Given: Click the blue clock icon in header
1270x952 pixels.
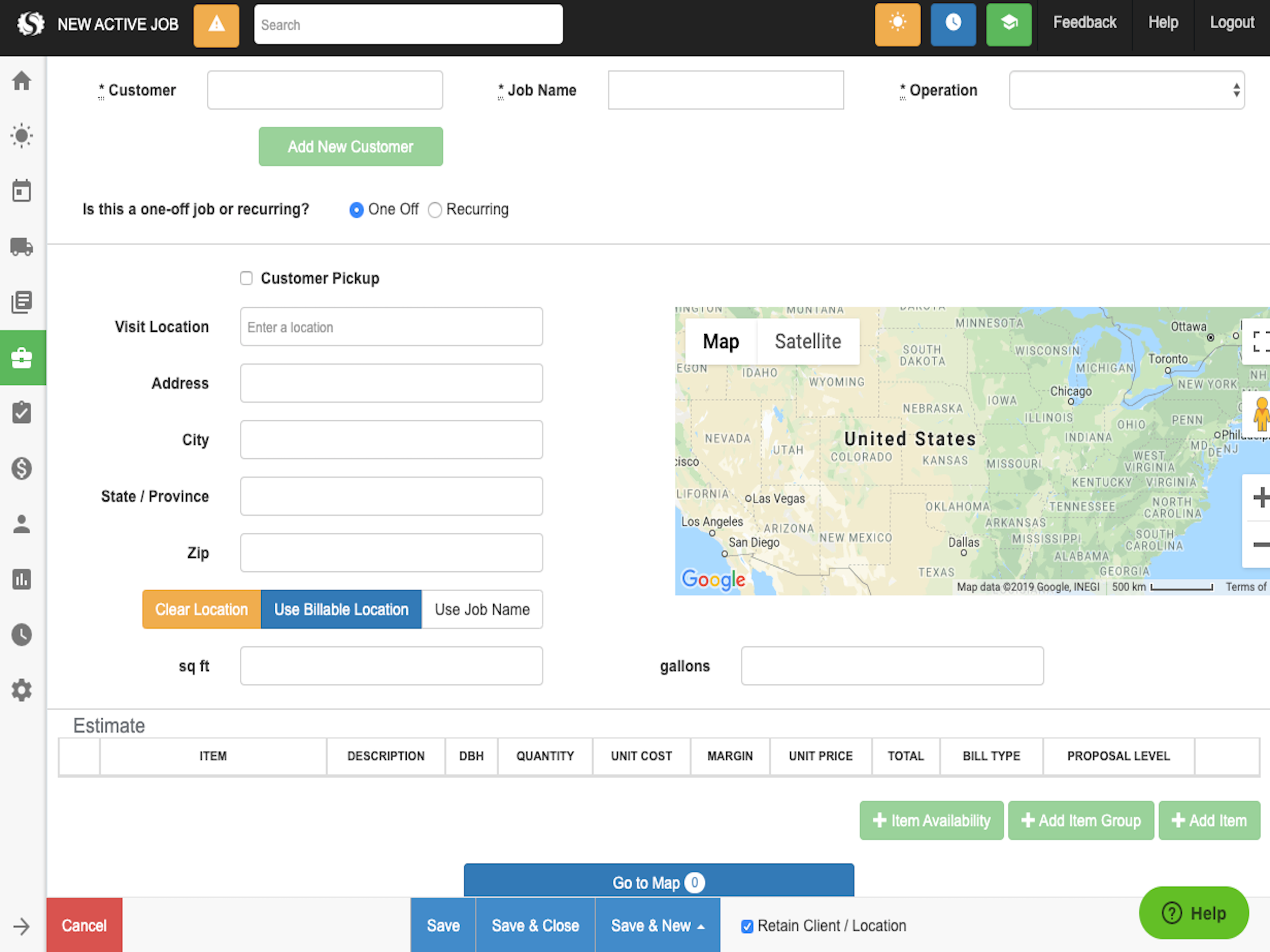Looking at the screenshot, I should 953,25.
